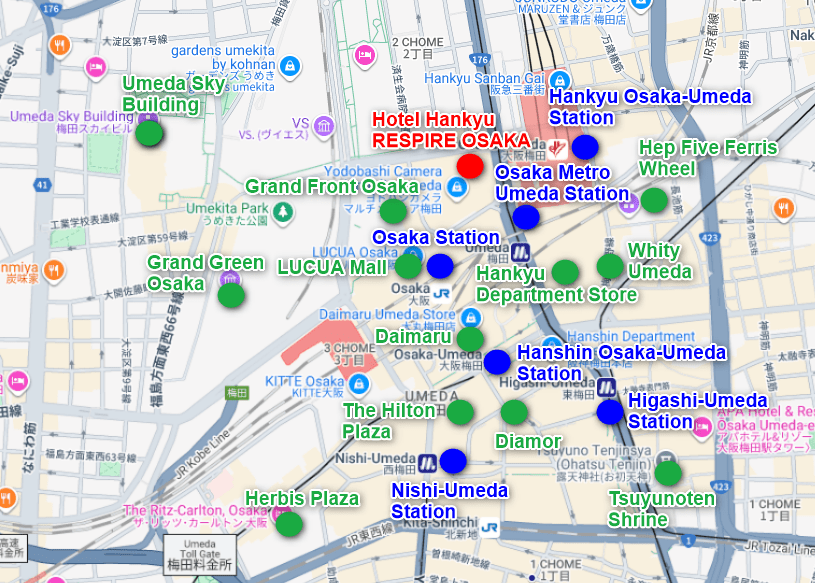Click the green Daimaru dot
Screen dimensions: 815x583
click(470, 339)
